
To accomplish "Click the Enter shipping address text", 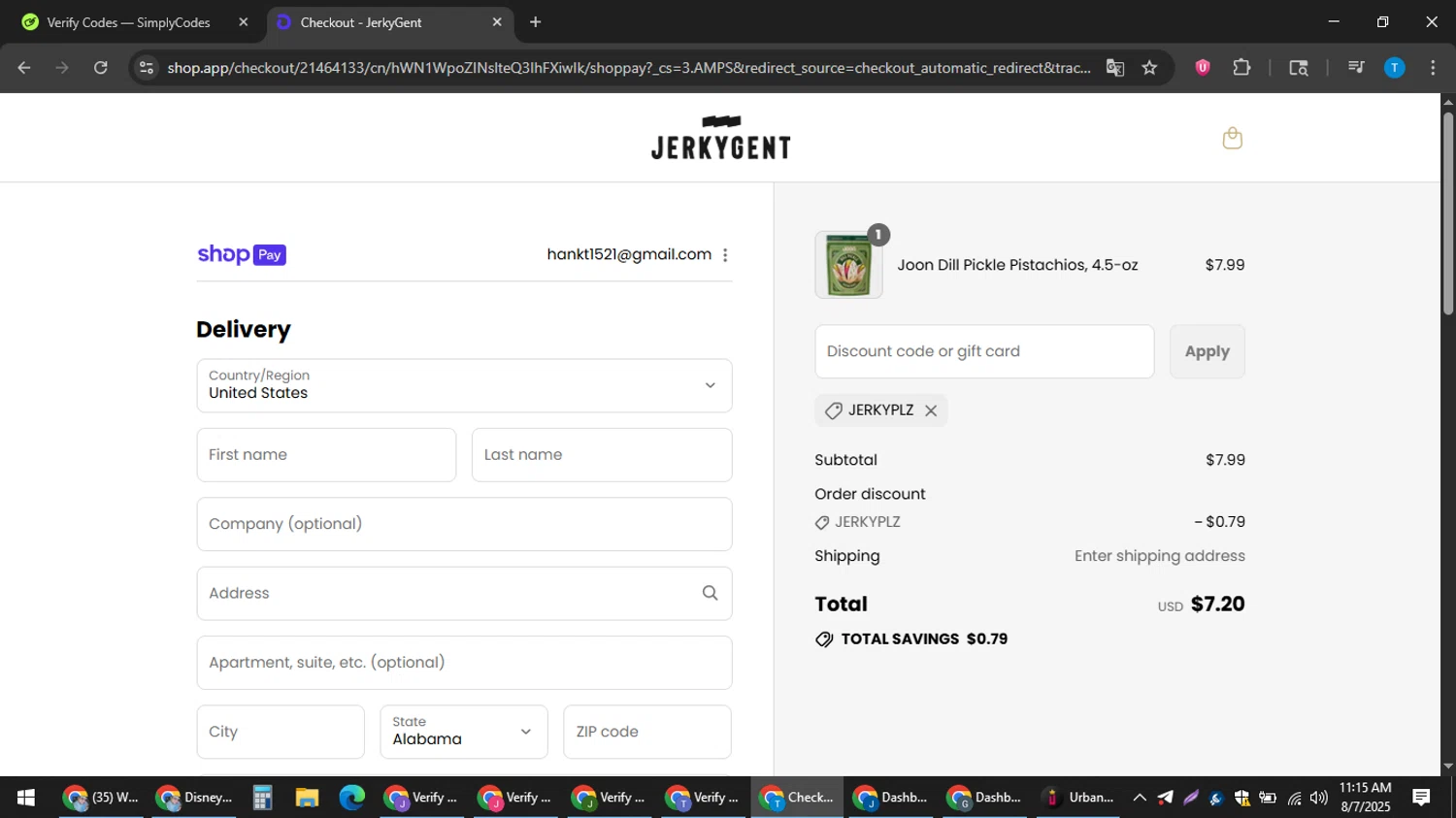I will pos(1159,556).
